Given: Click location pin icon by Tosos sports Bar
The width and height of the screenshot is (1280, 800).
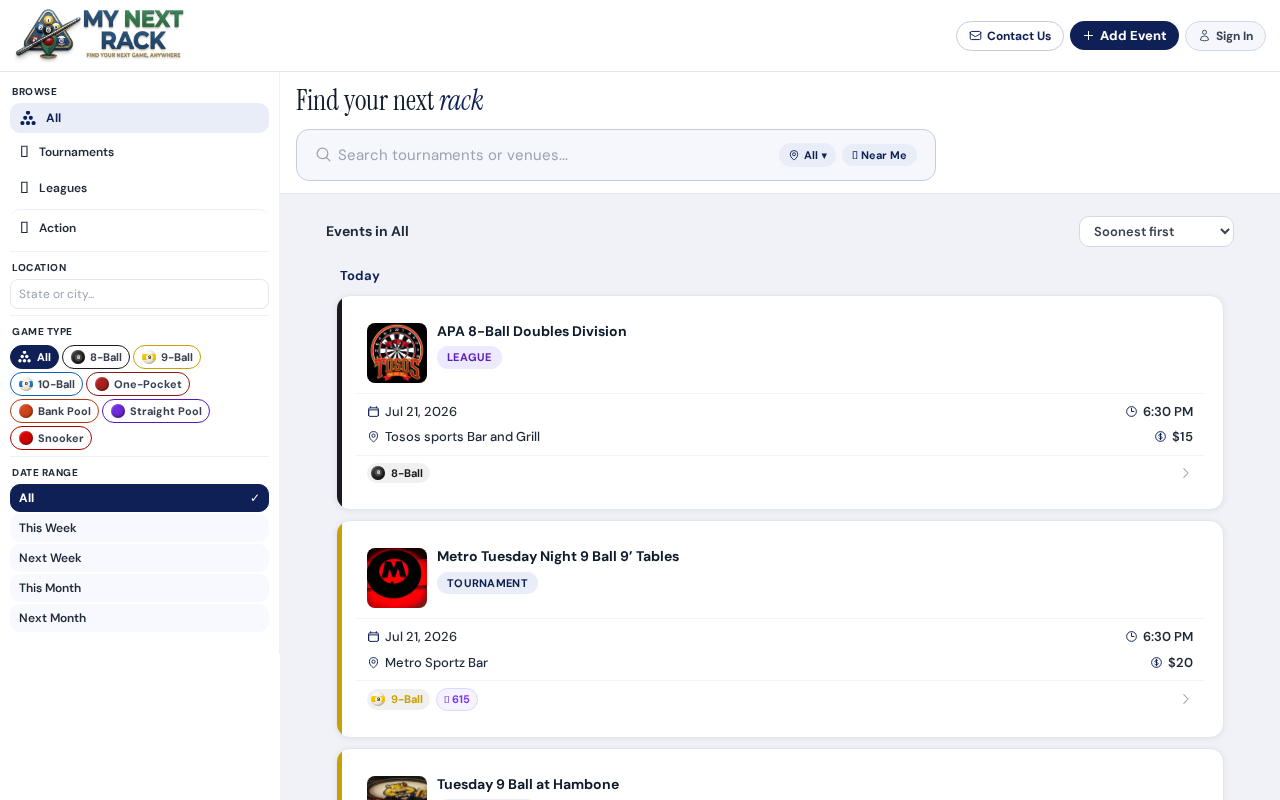Looking at the screenshot, I should [x=374, y=437].
